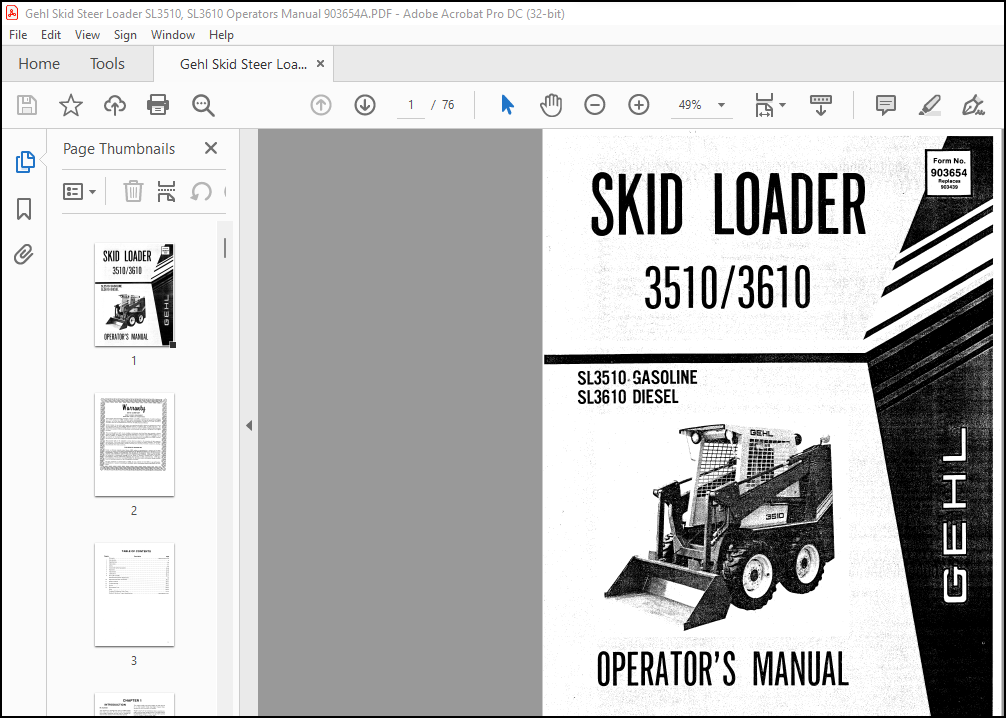
Task: Click the page number field showing 1
Action: (411, 105)
